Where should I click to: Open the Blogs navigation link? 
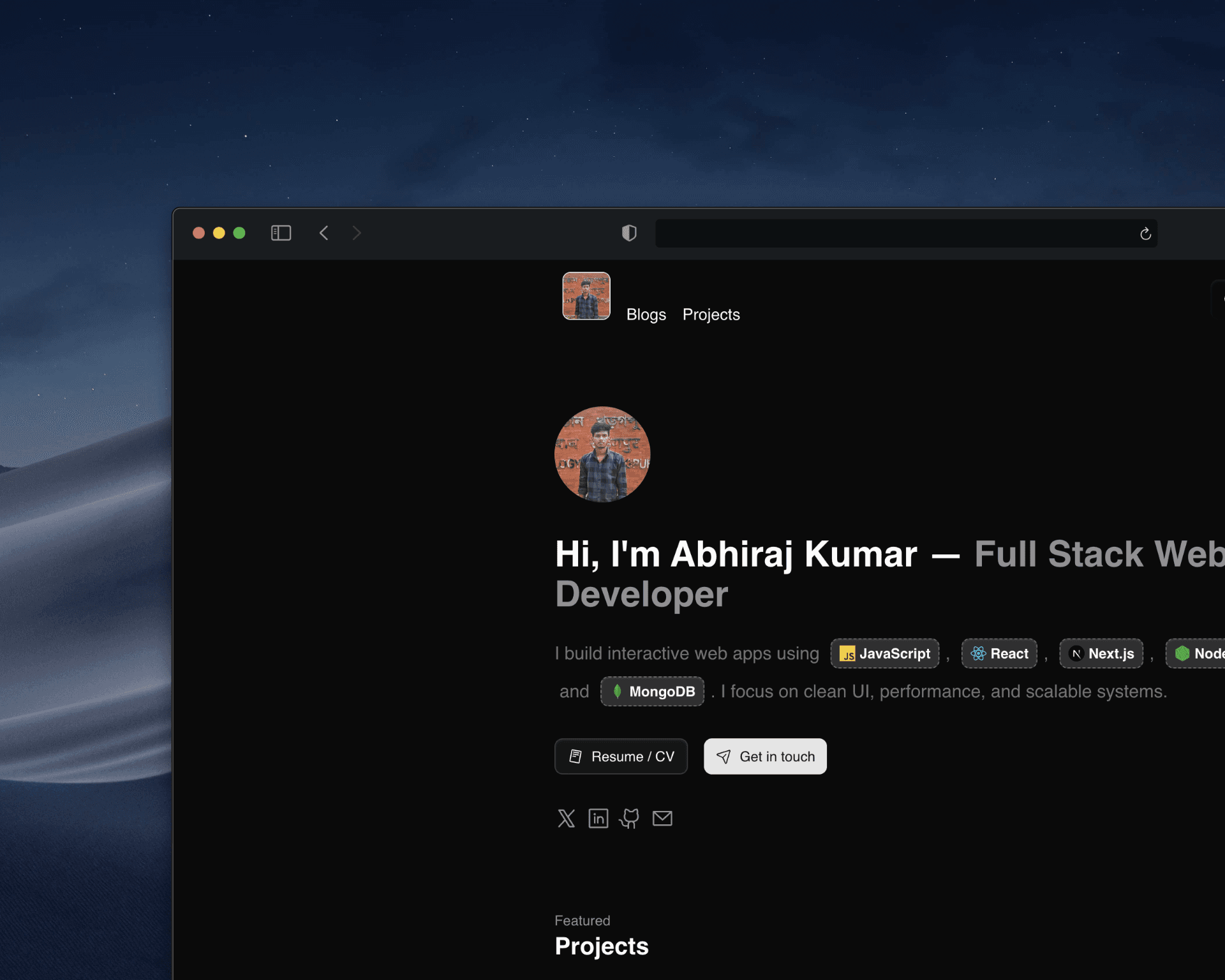(x=646, y=314)
